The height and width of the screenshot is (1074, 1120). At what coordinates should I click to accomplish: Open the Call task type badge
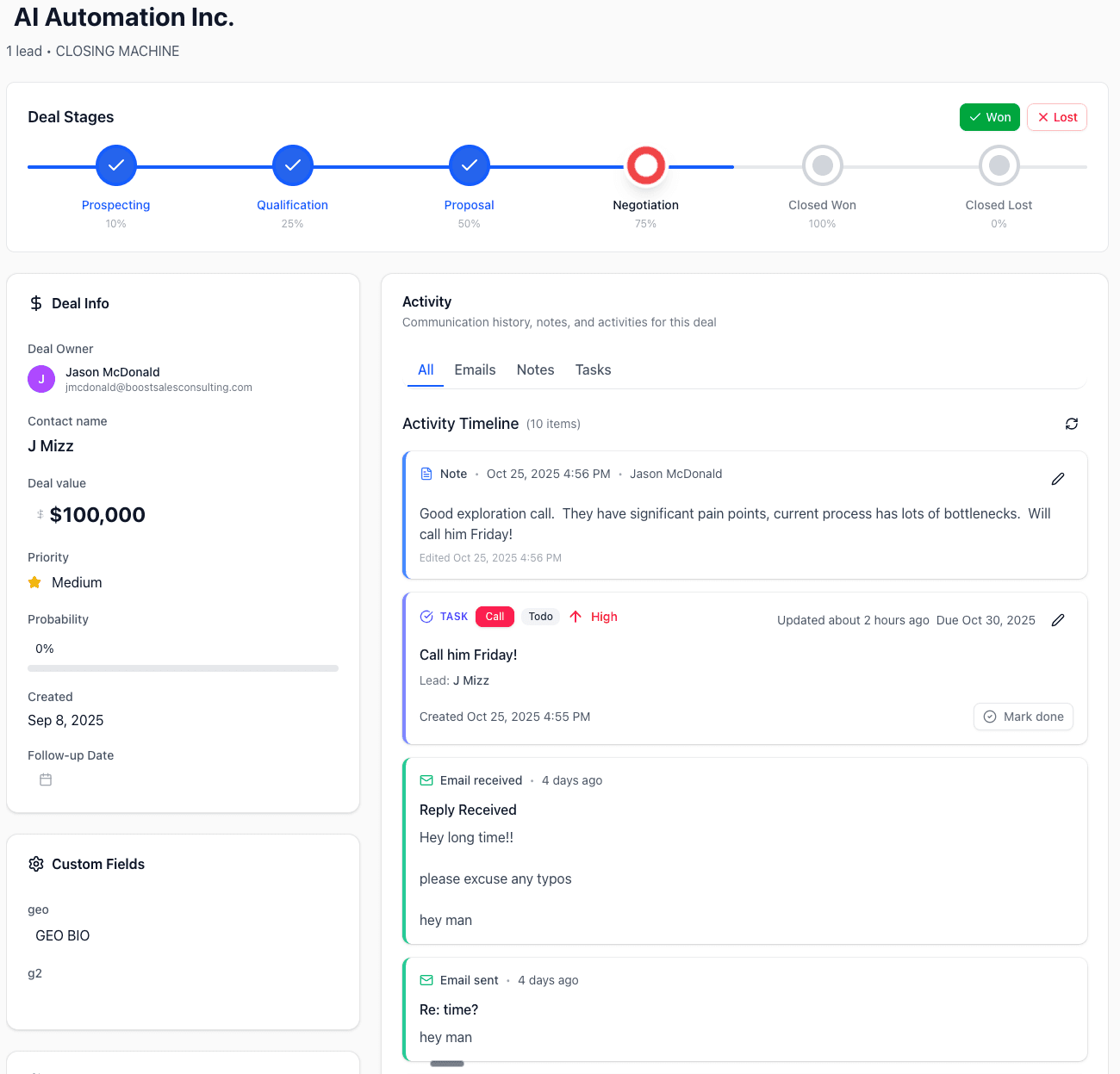(494, 616)
